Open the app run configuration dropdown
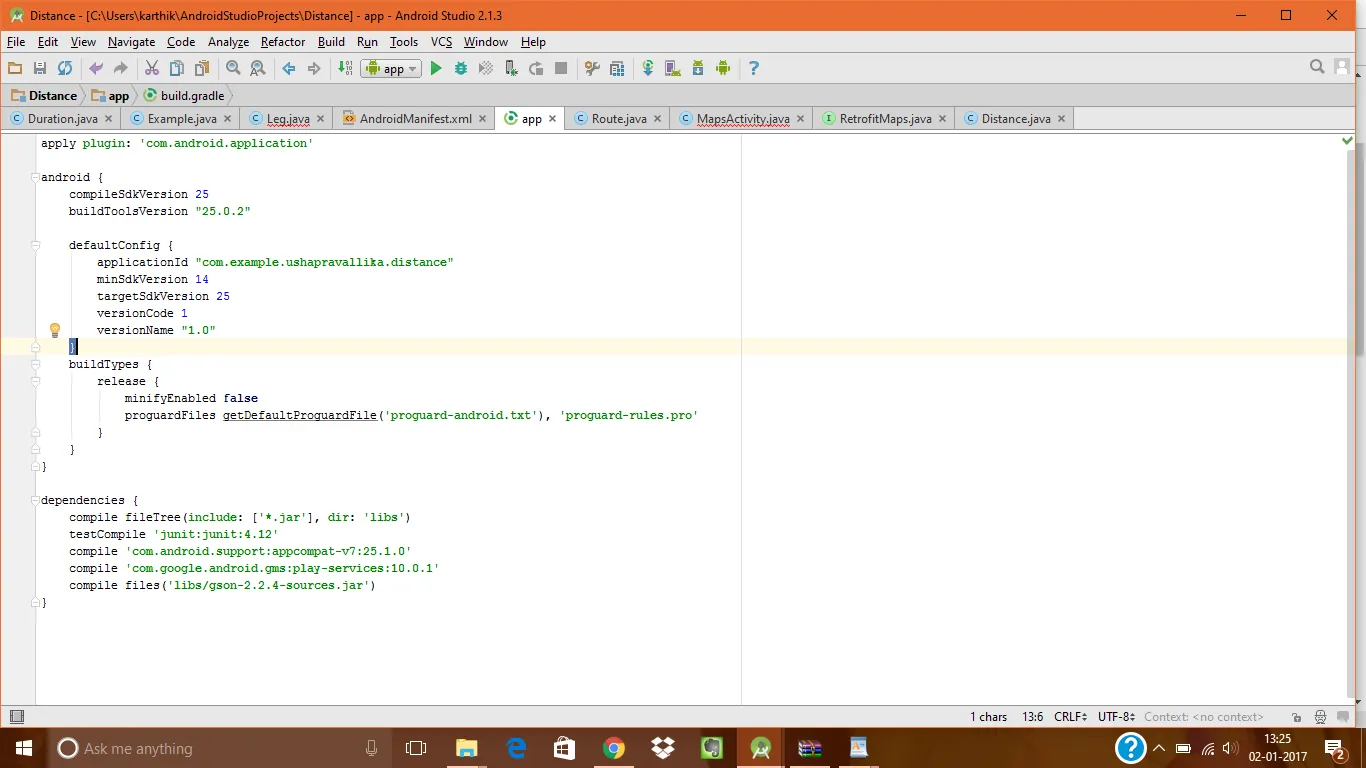 pyautogui.click(x=391, y=68)
